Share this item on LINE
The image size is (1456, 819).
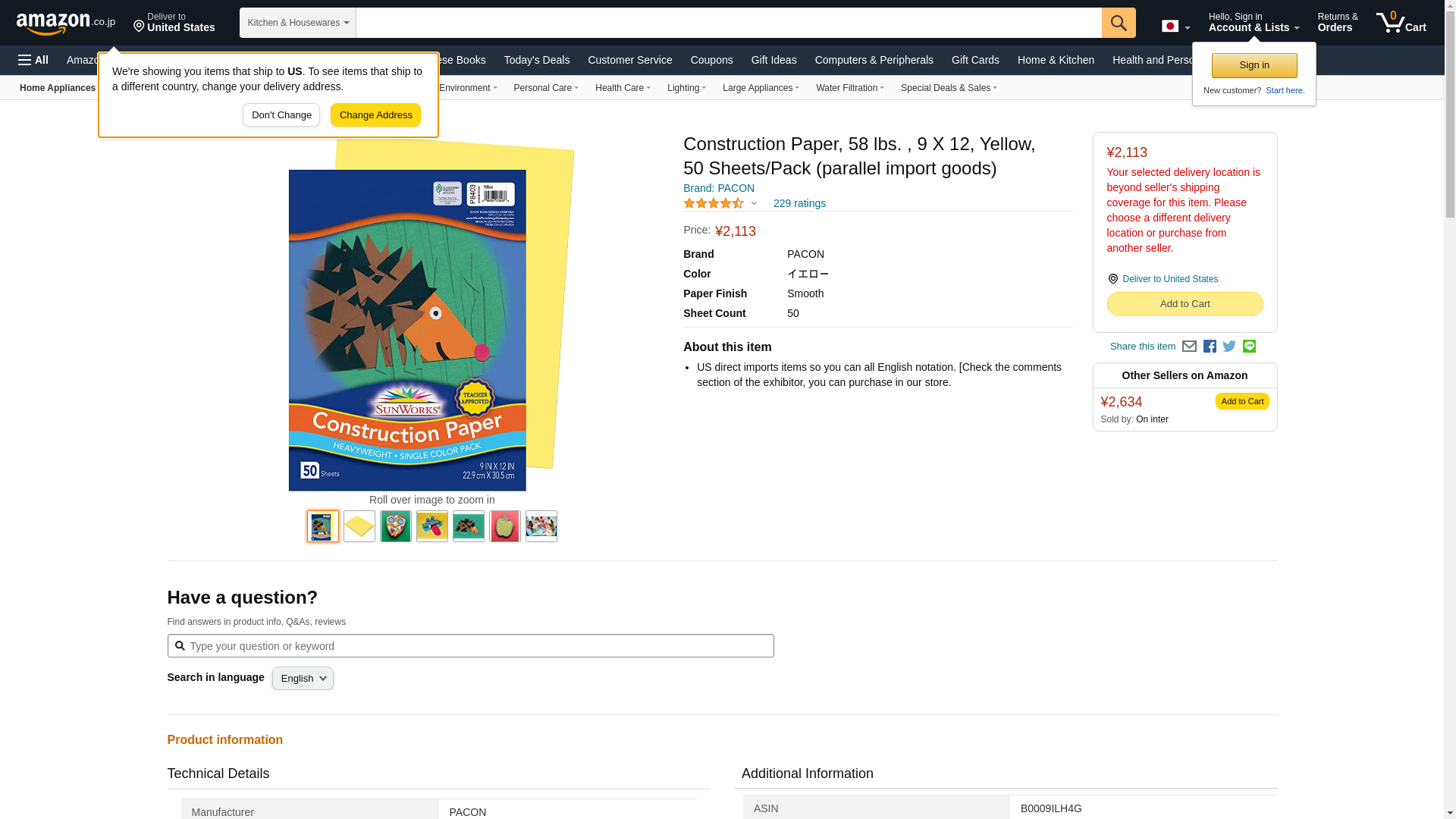click(x=1249, y=347)
